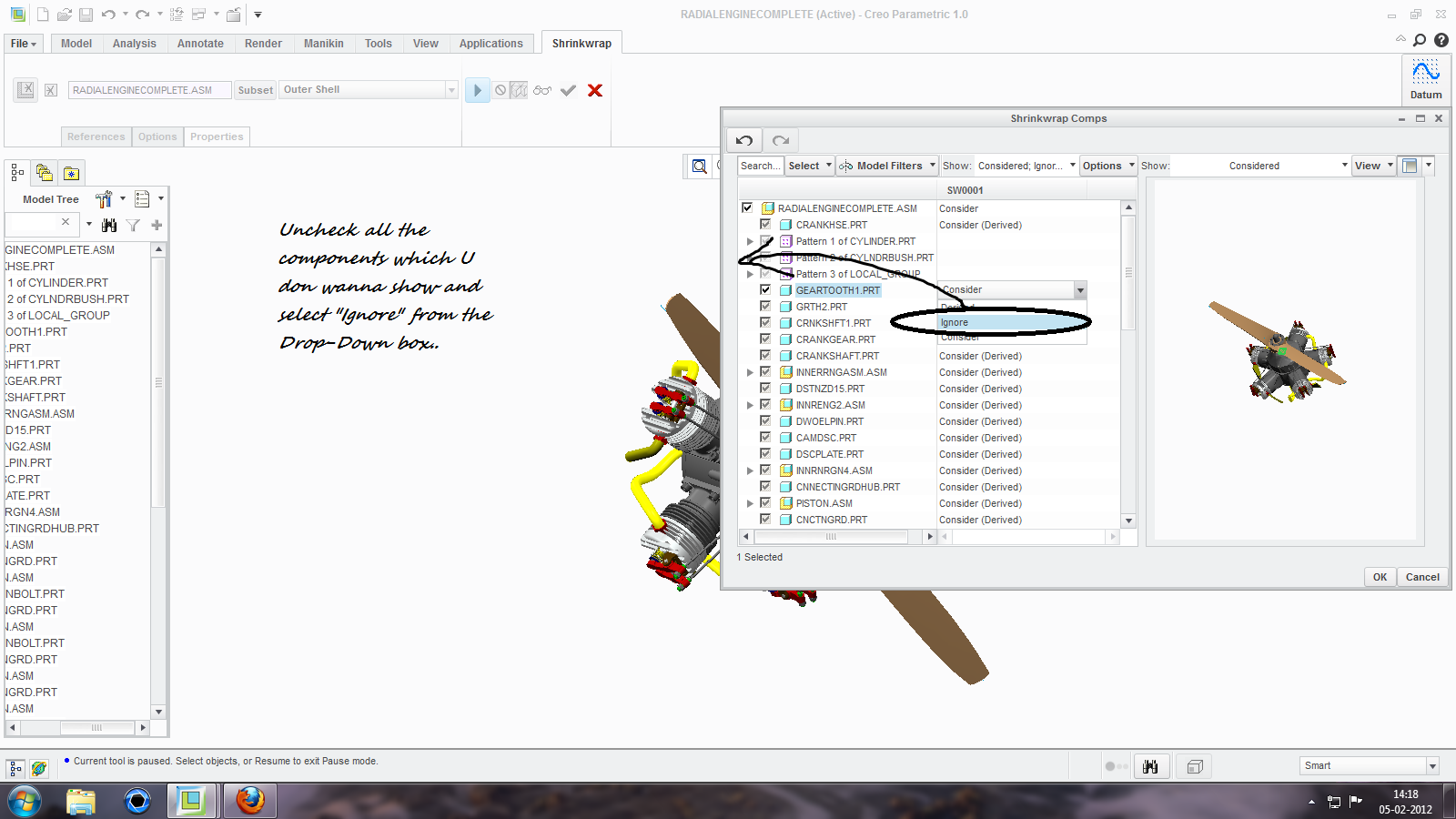Click the Help question mark icon
The height and width of the screenshot is (819, 1456).
tap(1441, 40)
